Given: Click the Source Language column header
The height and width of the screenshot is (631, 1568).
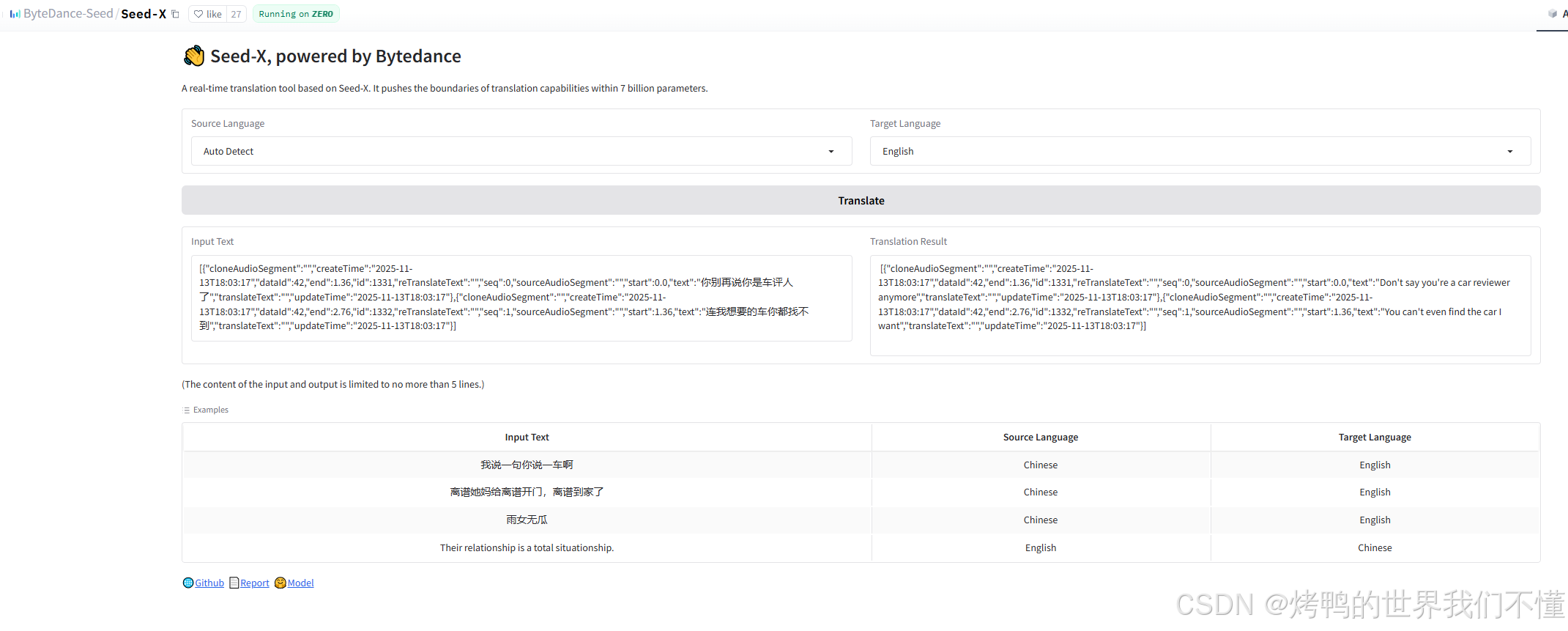Looking at the screenshot, I should point(1041,437).
